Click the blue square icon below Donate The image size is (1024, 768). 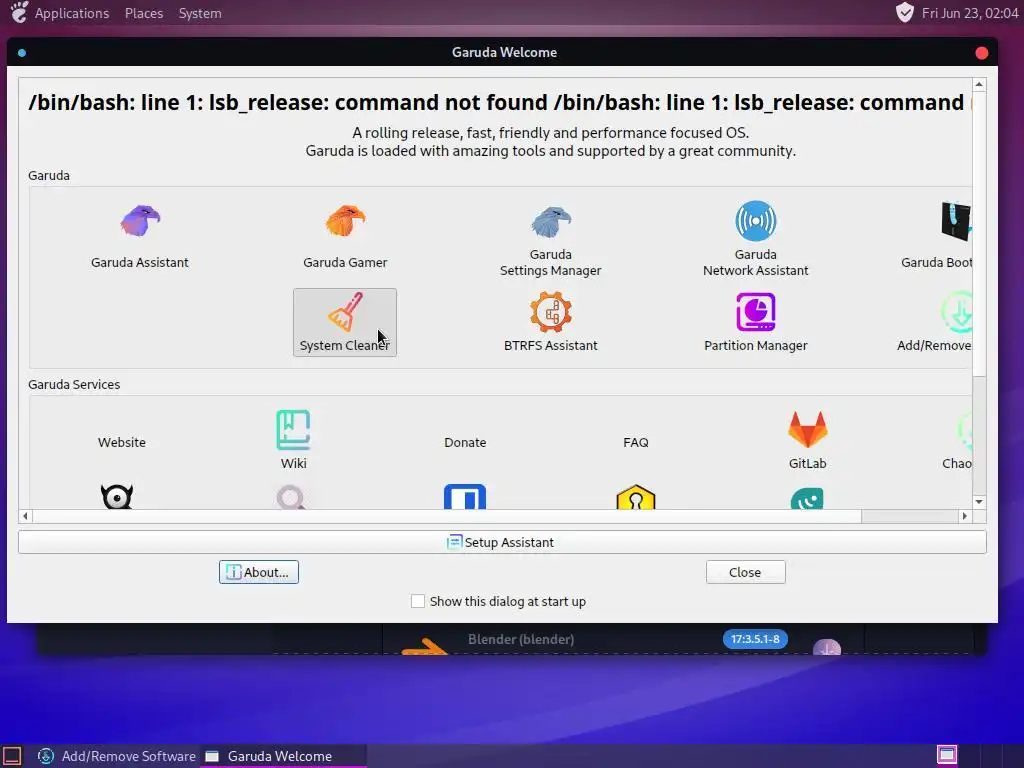tap(465, 496)
